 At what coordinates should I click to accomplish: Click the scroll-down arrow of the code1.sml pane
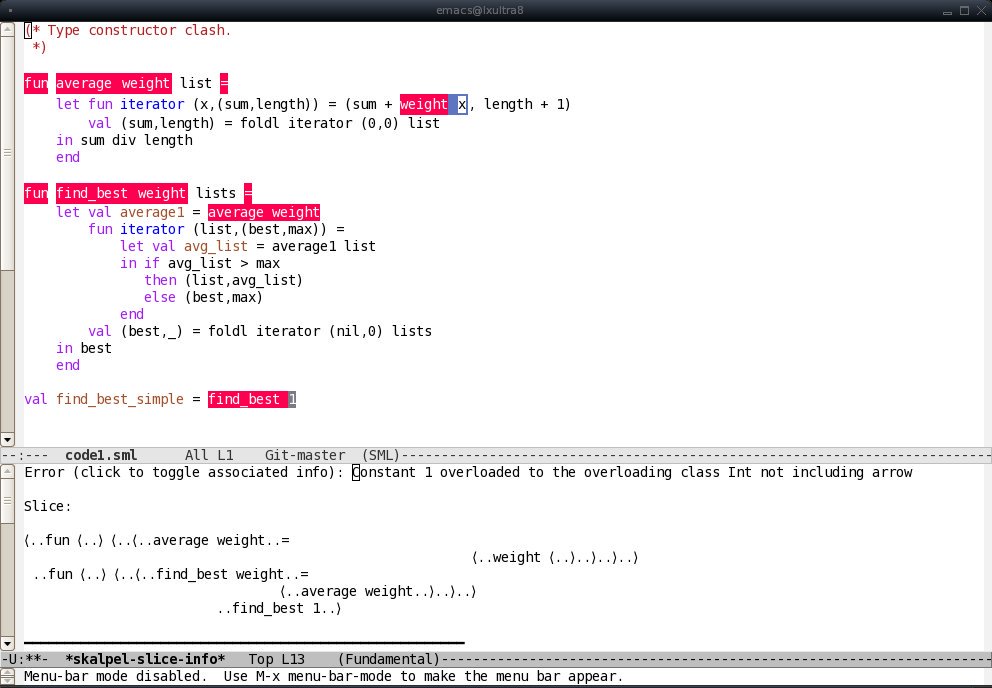click(x=7, y=439)
